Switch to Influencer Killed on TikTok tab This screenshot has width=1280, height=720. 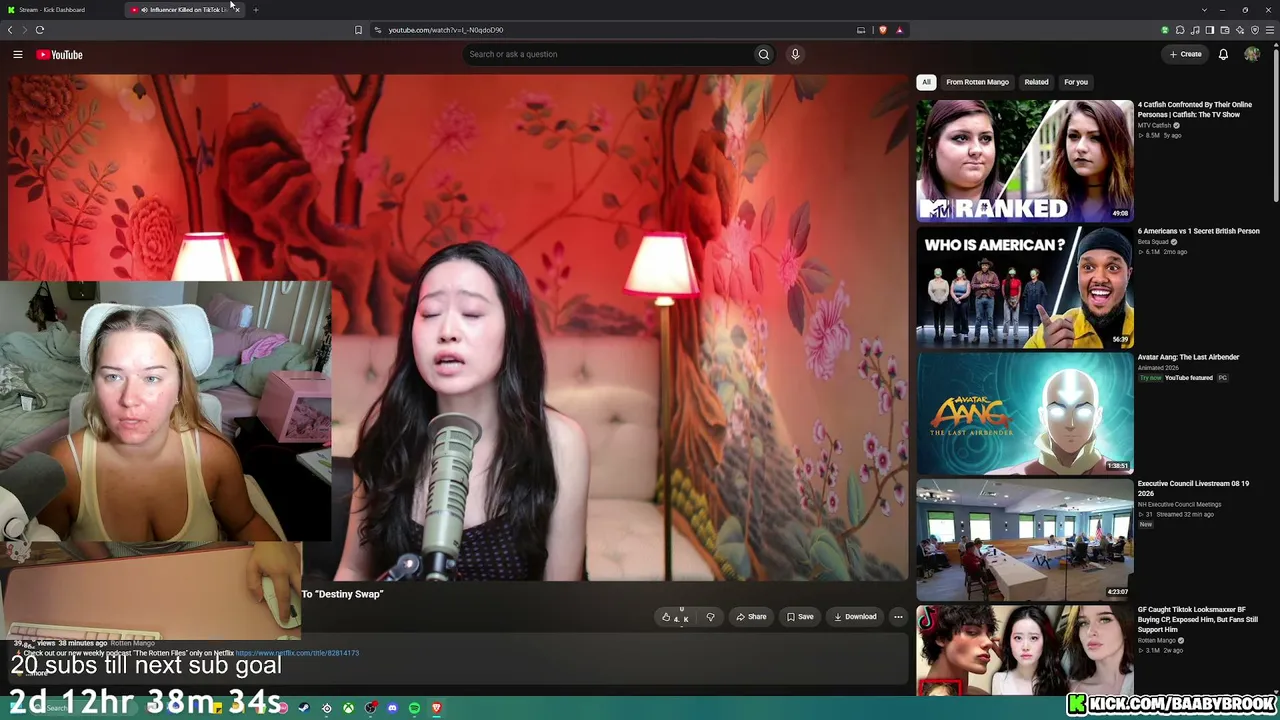[185, 10]
